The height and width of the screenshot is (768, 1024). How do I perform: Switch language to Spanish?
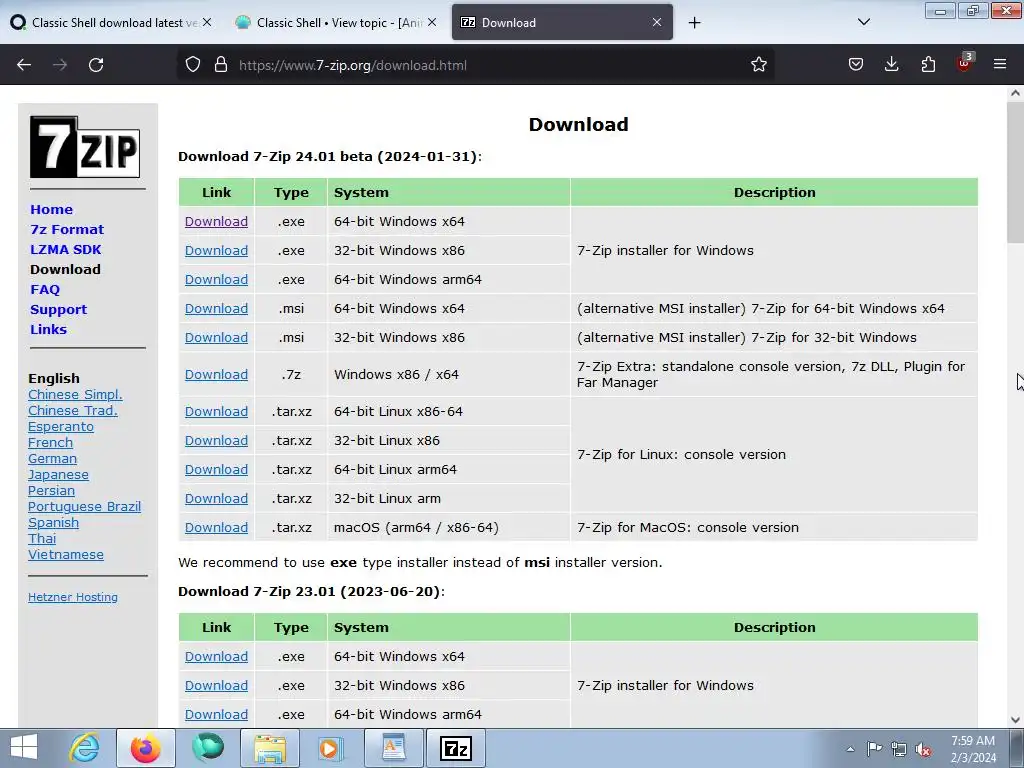point(53,522)
